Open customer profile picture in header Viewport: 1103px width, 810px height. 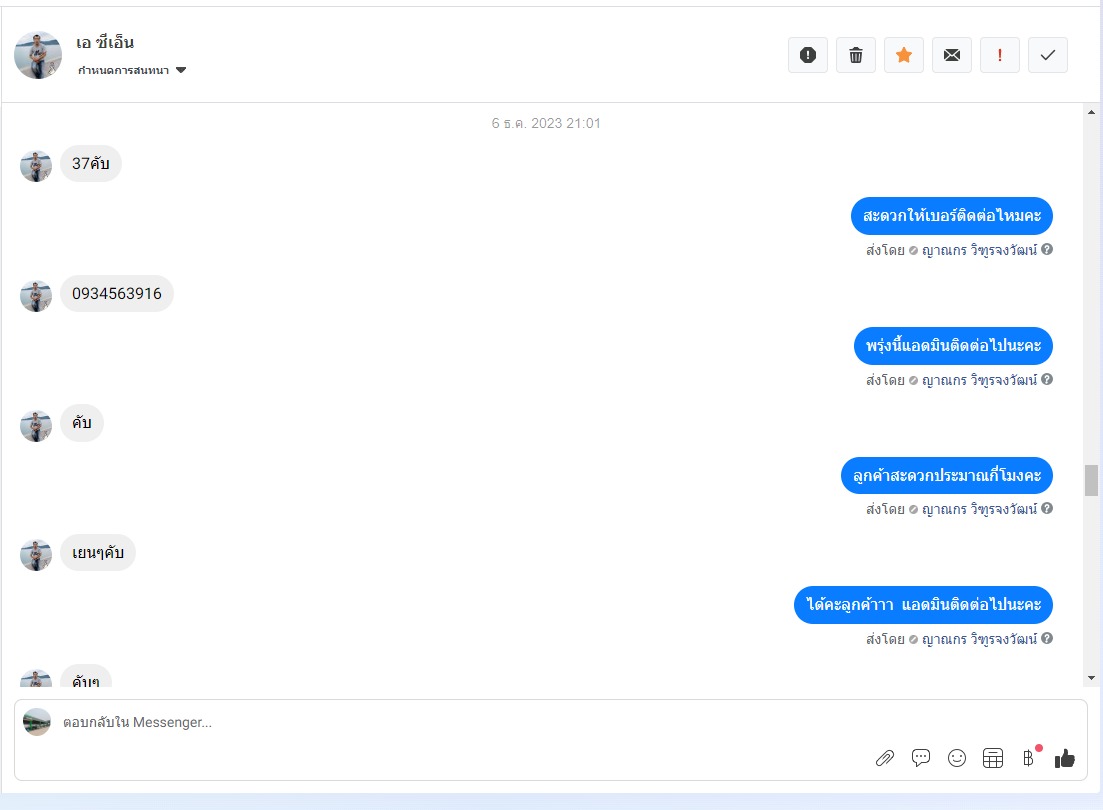pos(38,55)
